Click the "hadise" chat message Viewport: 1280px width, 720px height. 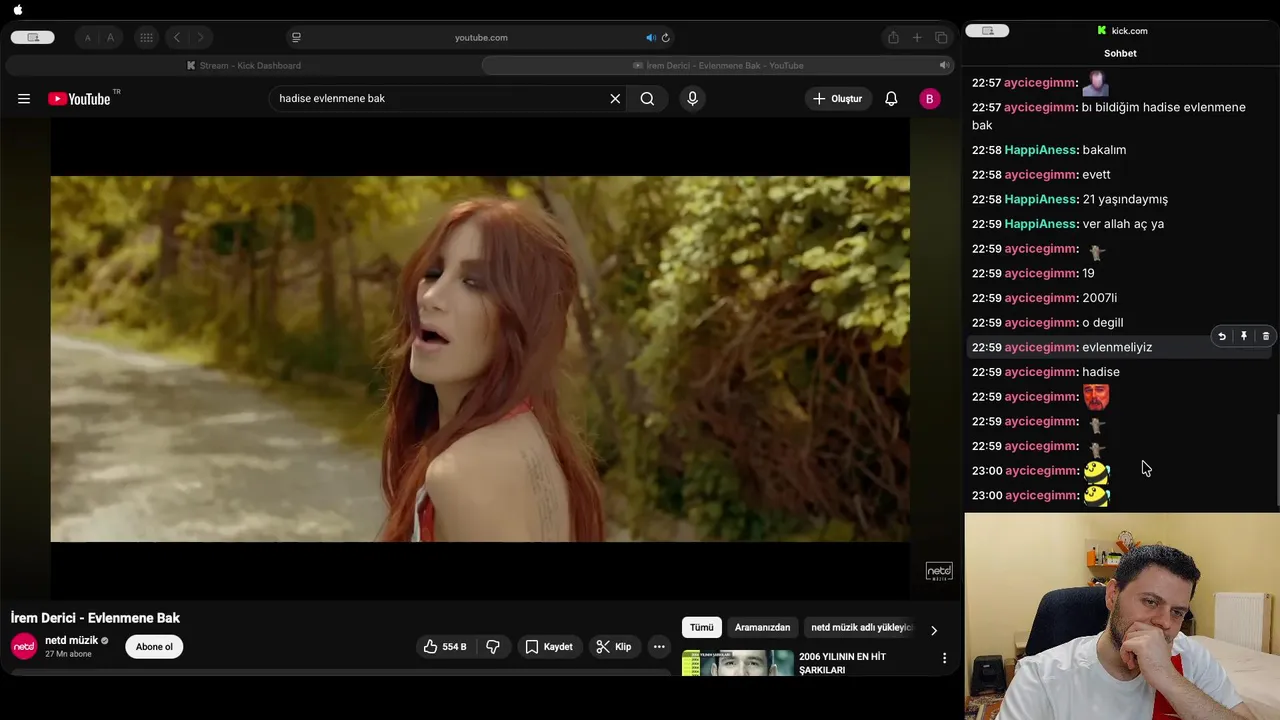[x=1101, y=372]
